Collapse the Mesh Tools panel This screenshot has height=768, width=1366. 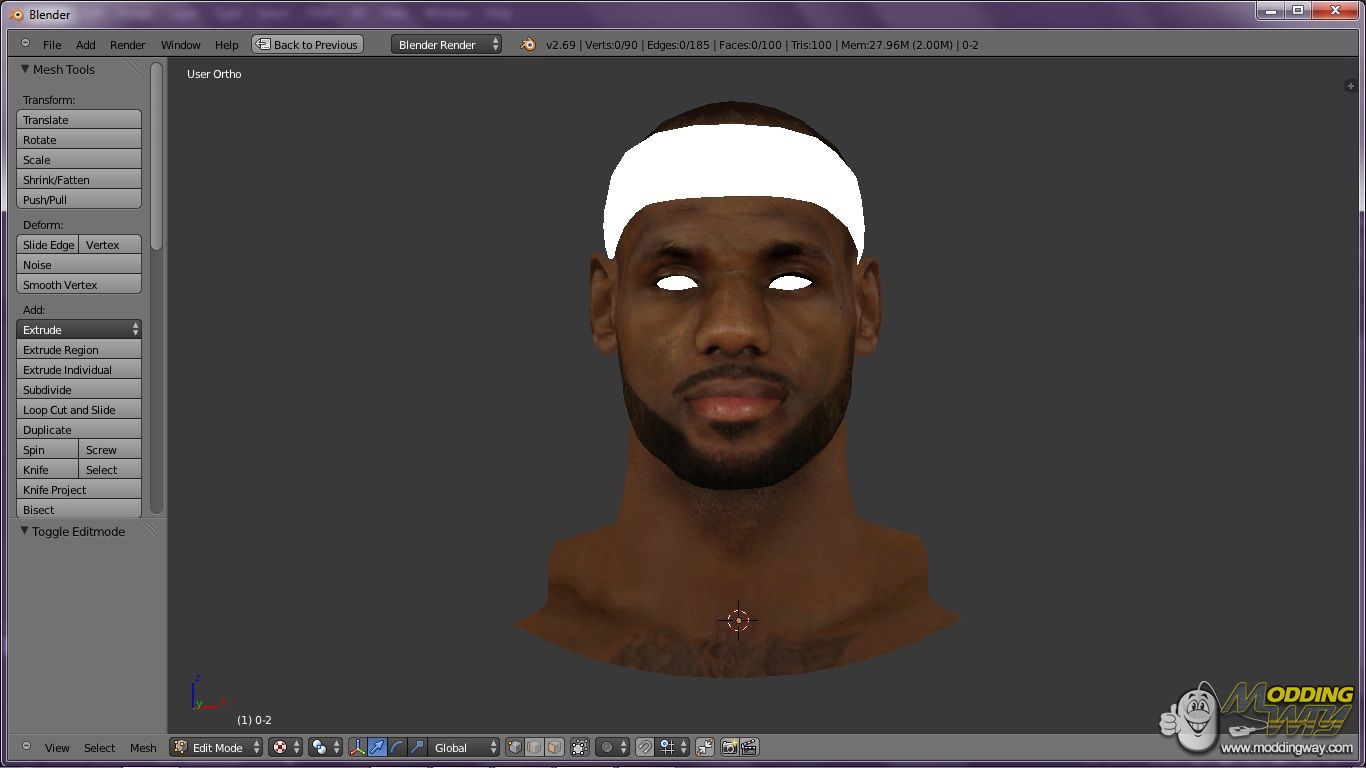click(x=26, y=69)
